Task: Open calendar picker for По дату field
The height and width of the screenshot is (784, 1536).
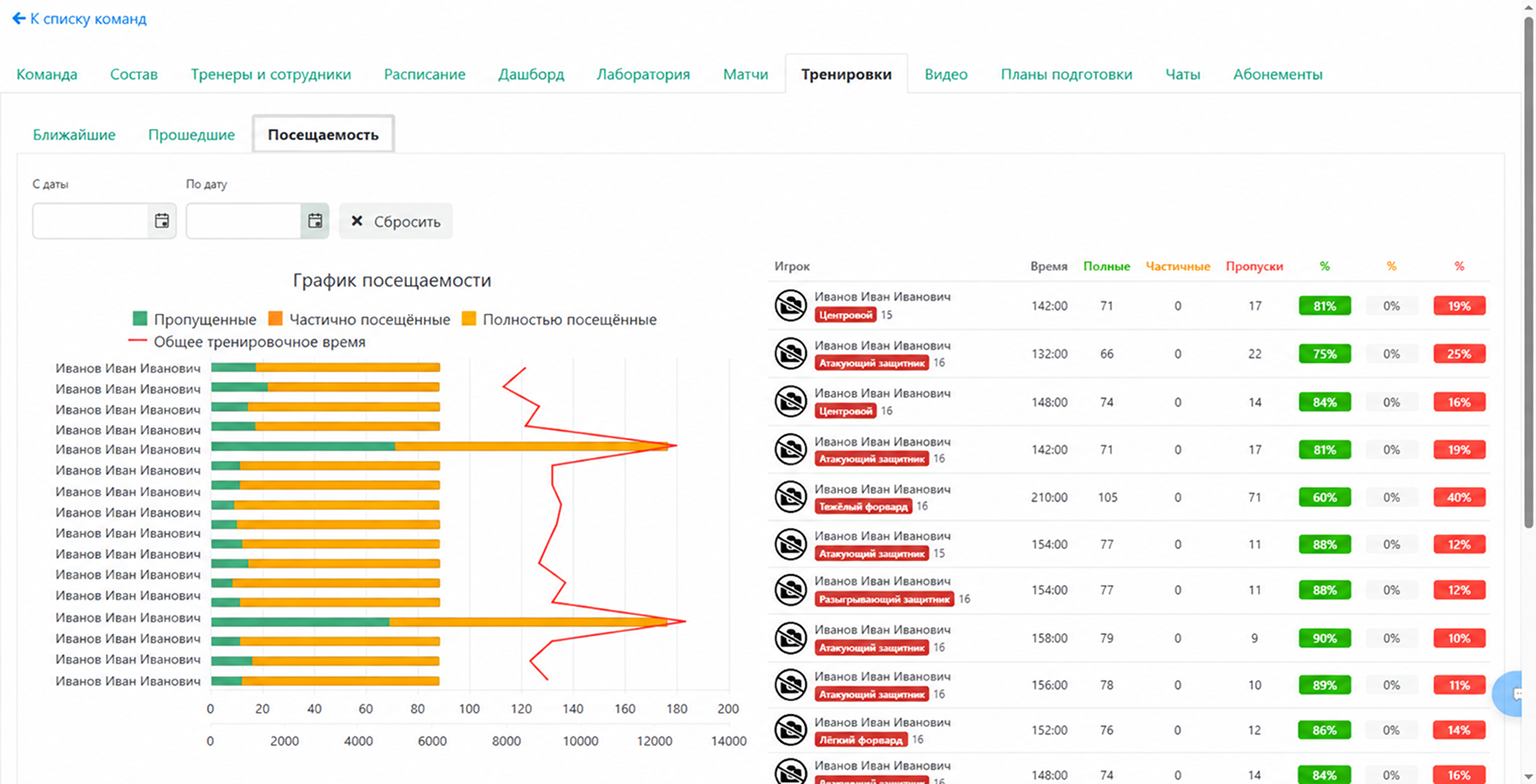Action: (315, 221)
